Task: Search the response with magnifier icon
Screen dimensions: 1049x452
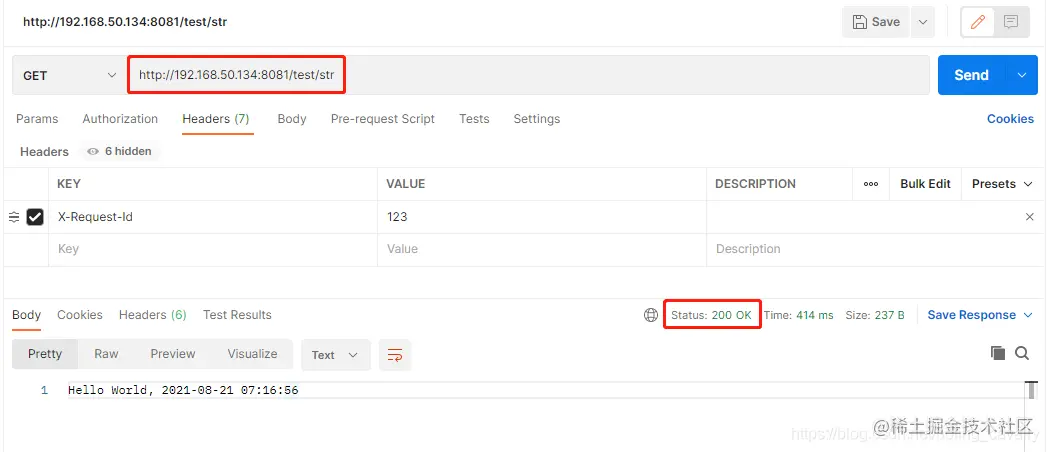Action: pyautogui.click(x=1022, y=353)
